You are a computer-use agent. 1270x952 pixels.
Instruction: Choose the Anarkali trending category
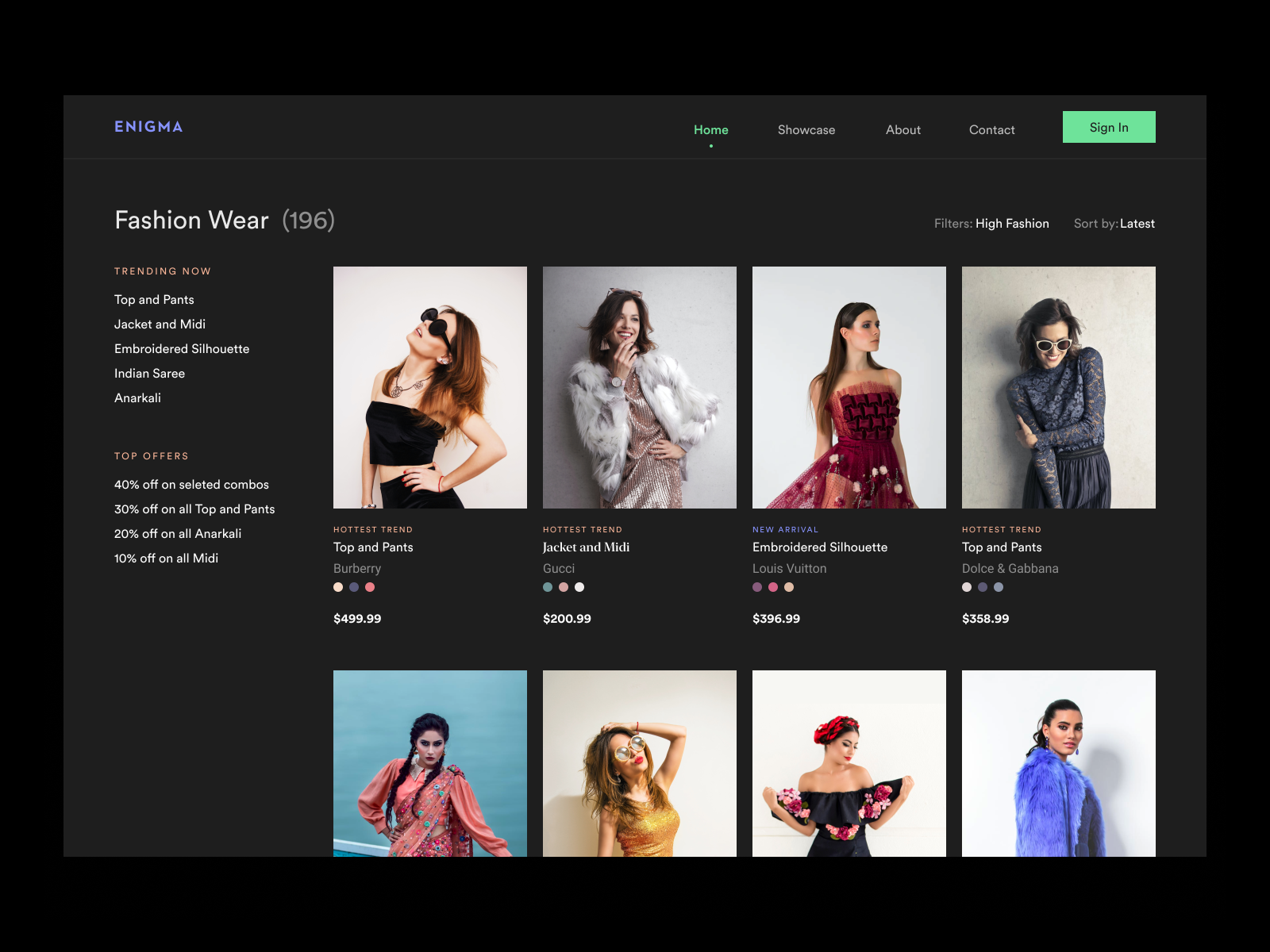tap(137, 397)
